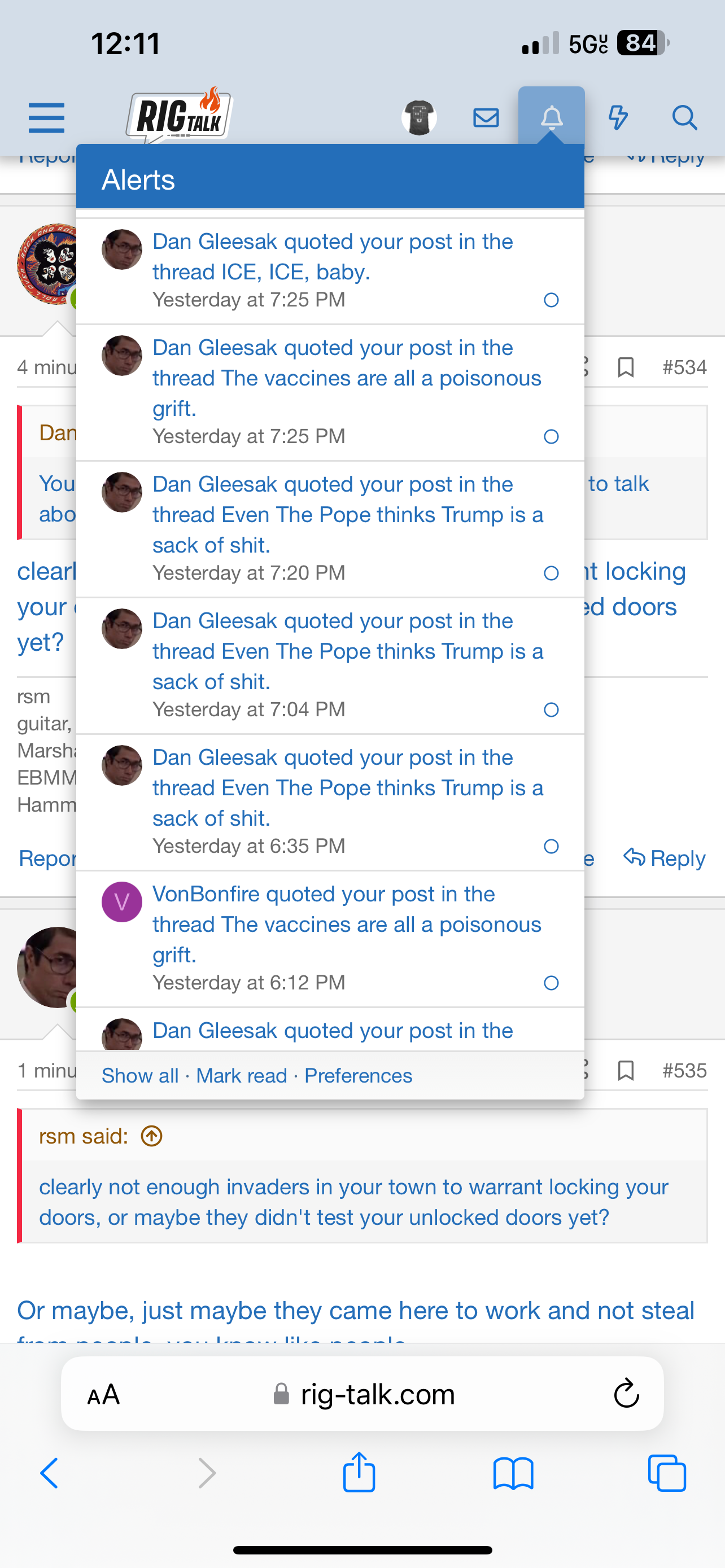Screen dimensions: 725x1568
Task: Click the bell alerts icon
Action: [552, 117]
